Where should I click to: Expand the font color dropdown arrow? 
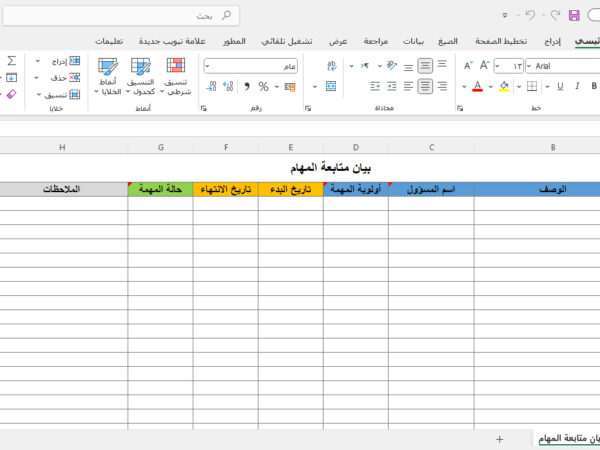(x=464, y=87)
